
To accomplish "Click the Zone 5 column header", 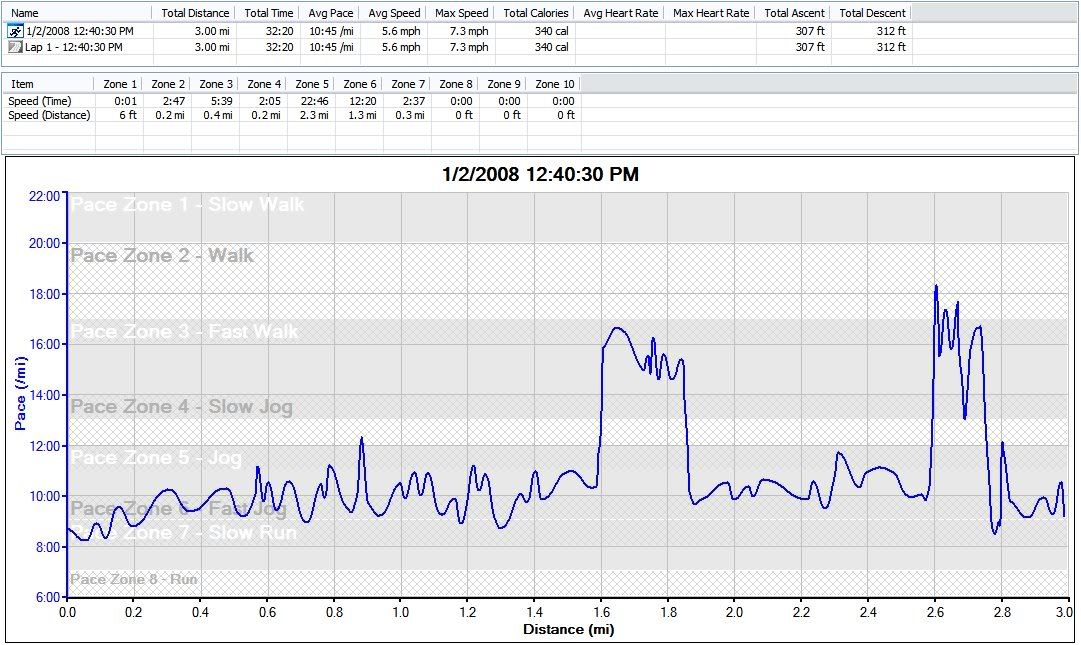I will coord(312,84).
